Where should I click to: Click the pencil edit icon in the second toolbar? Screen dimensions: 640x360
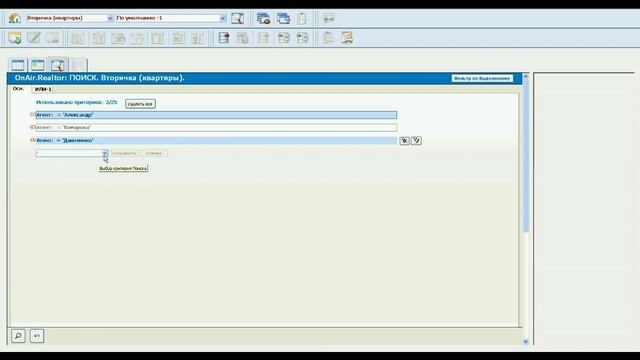coord(34,38)
